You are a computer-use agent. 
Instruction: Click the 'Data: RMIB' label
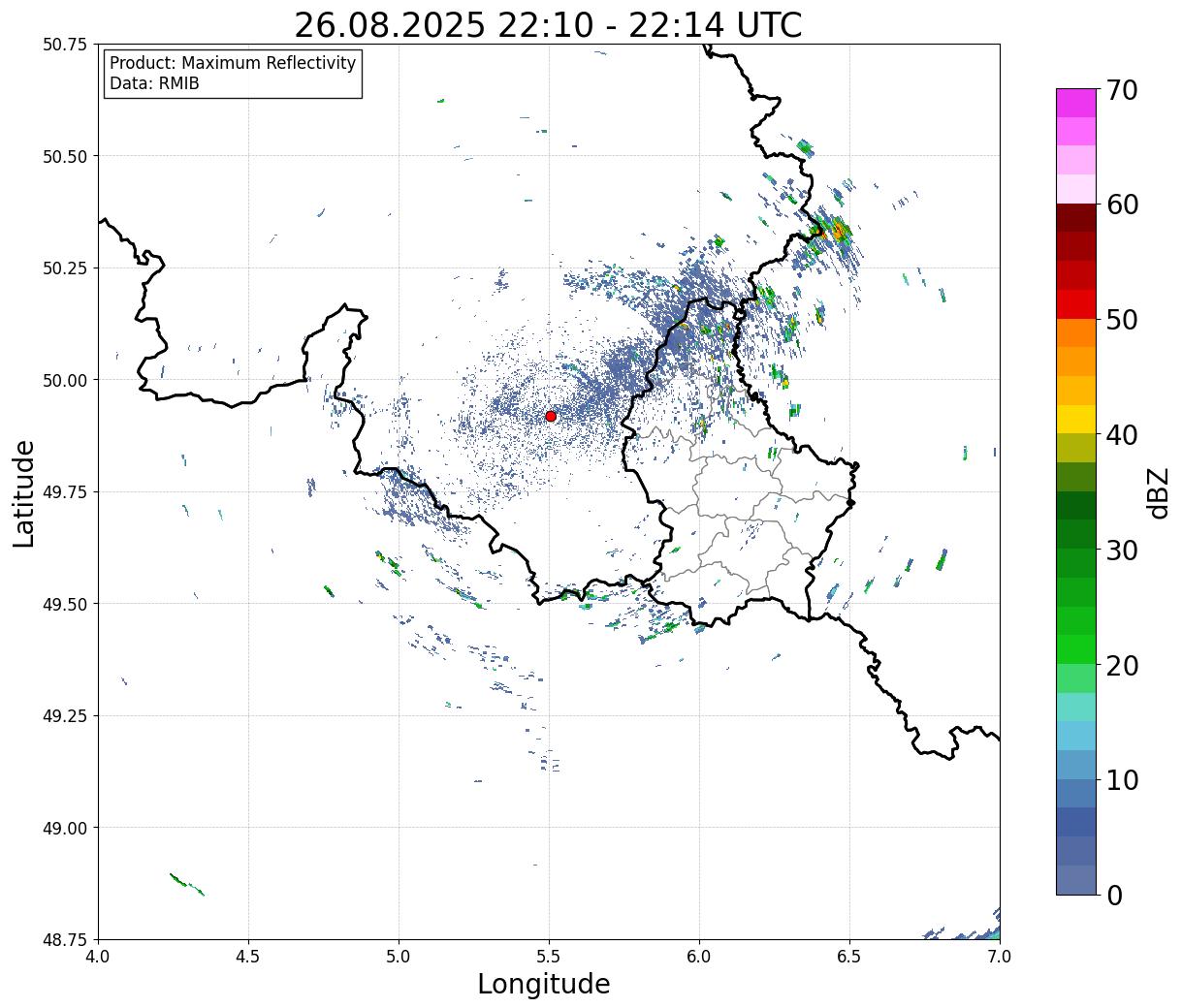point(154,83)
